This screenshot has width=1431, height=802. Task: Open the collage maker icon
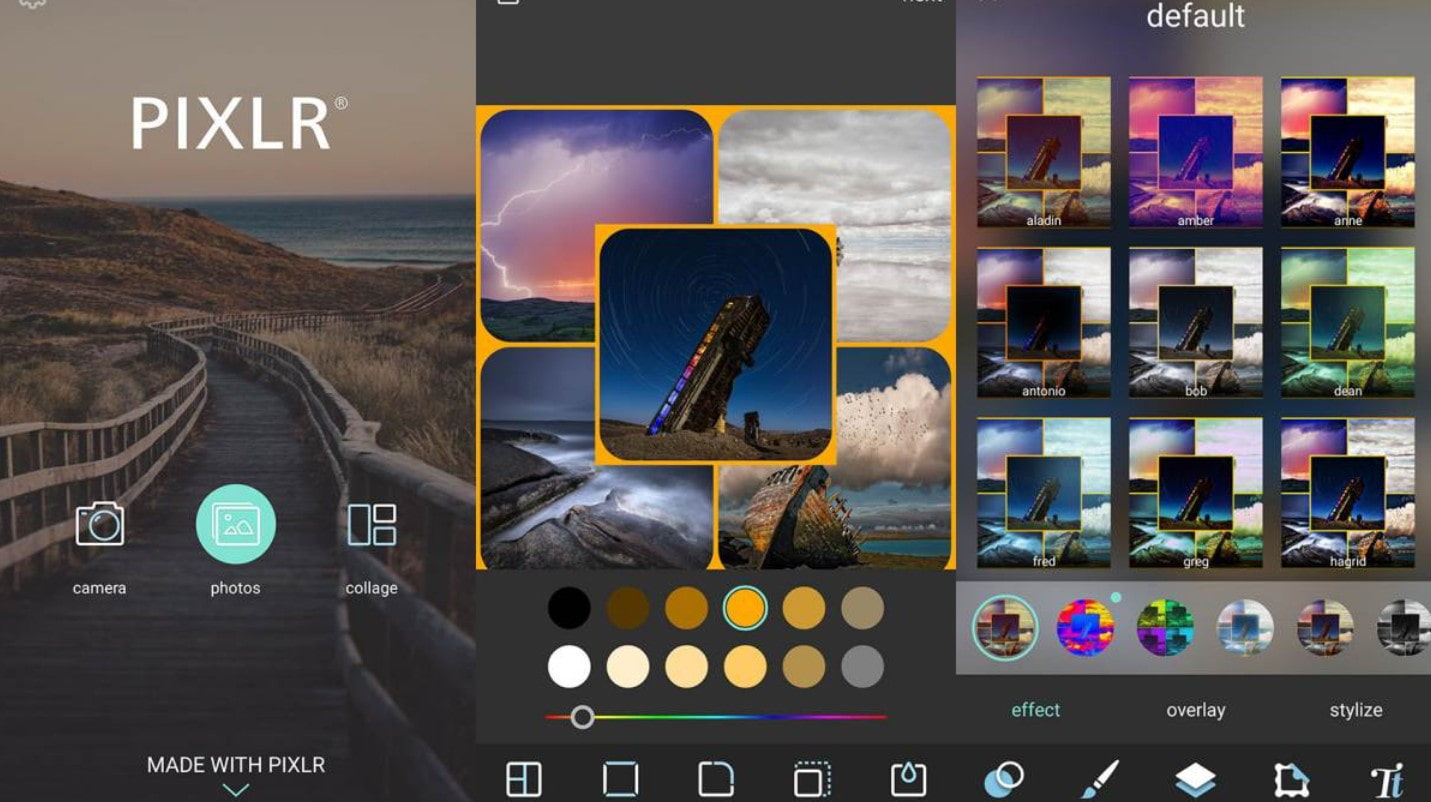371,525
